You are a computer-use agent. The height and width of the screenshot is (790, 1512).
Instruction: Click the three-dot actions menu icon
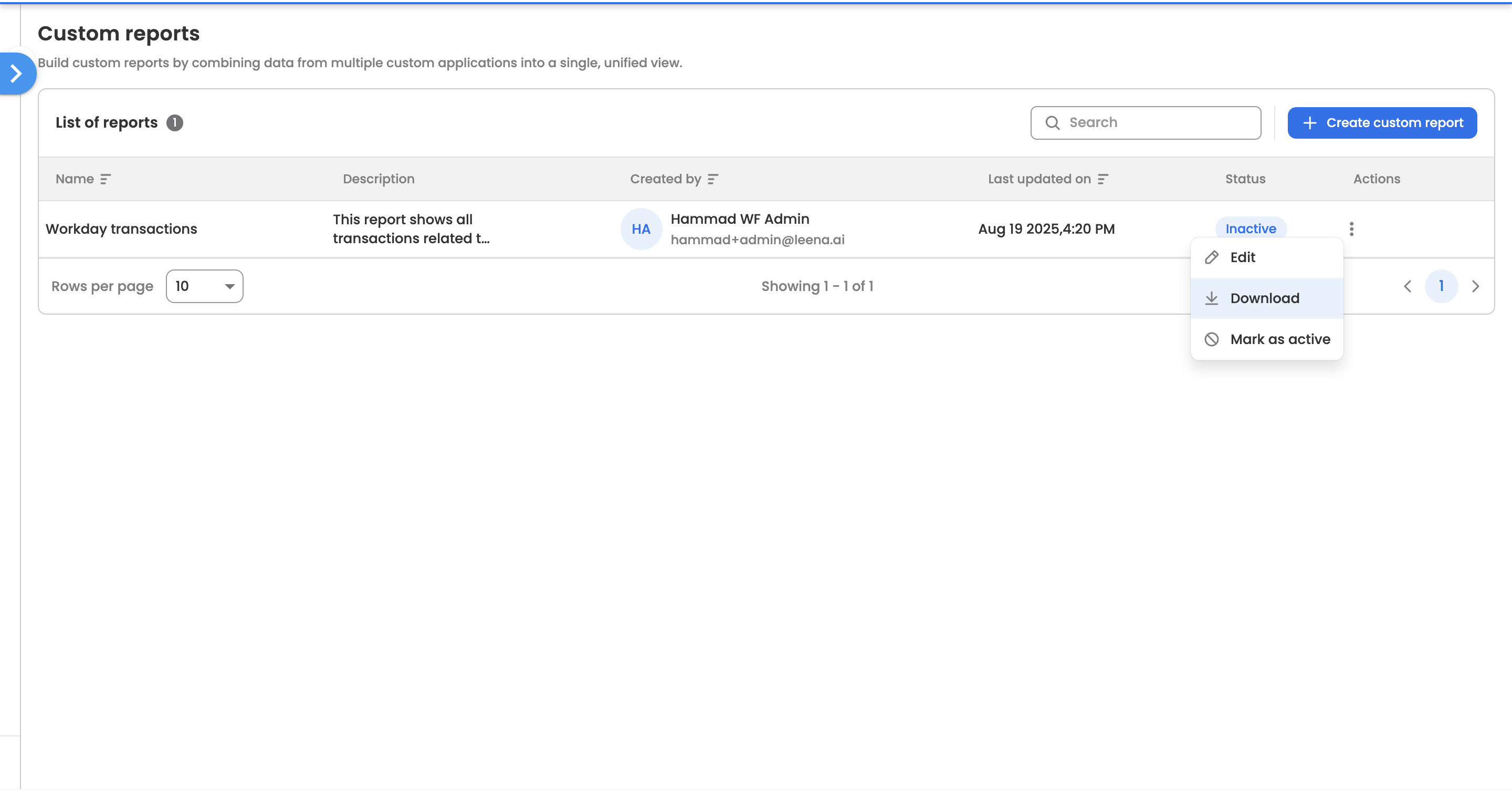coord(1351,229)
